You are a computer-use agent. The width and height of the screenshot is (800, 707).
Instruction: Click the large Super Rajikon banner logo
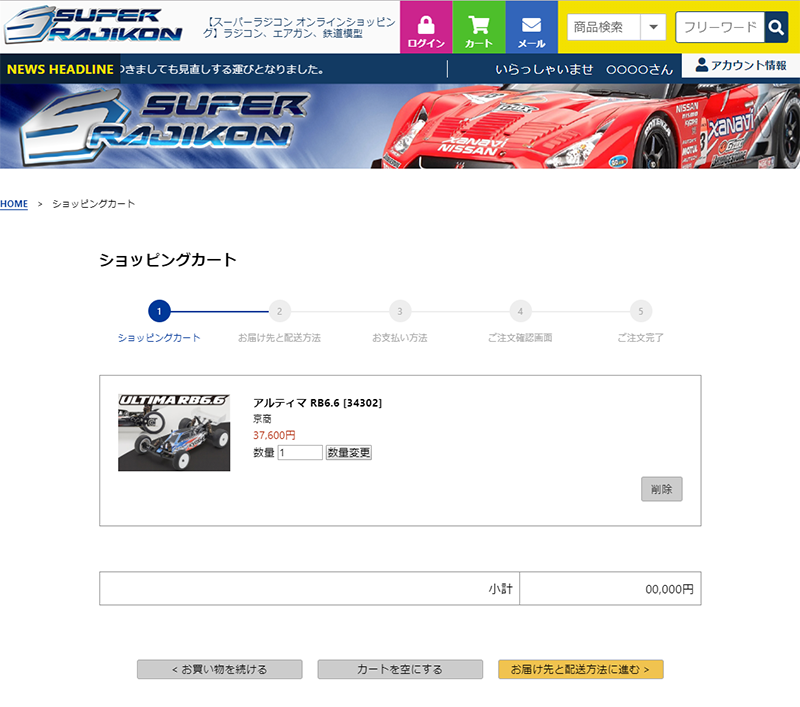[x=165, y=125]
